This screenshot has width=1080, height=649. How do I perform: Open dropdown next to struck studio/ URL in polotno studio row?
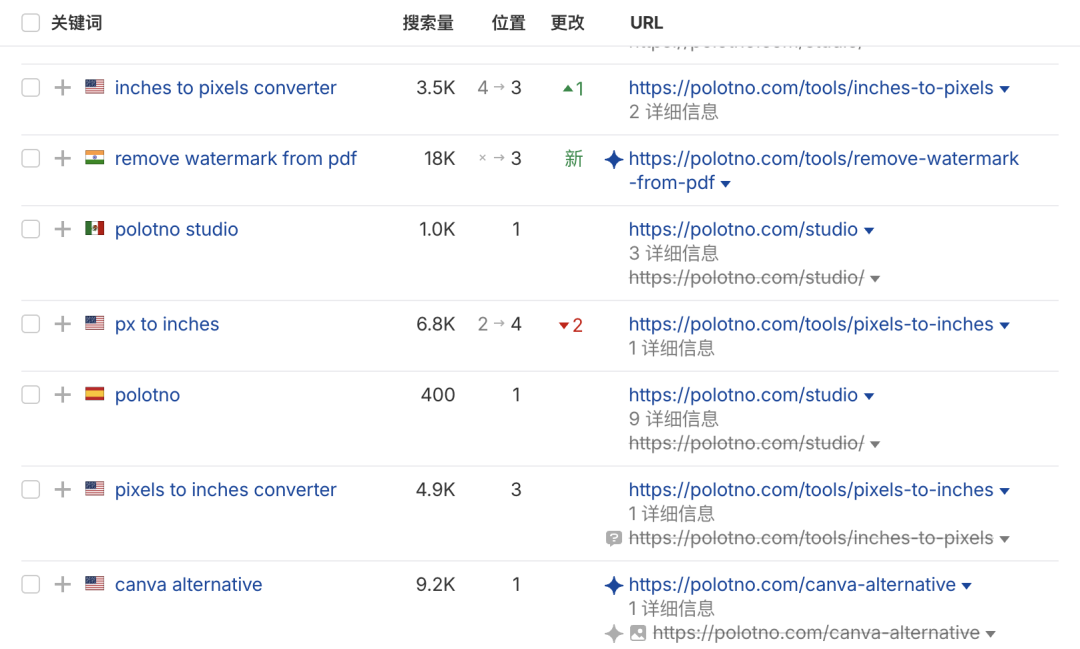[875, 279]
